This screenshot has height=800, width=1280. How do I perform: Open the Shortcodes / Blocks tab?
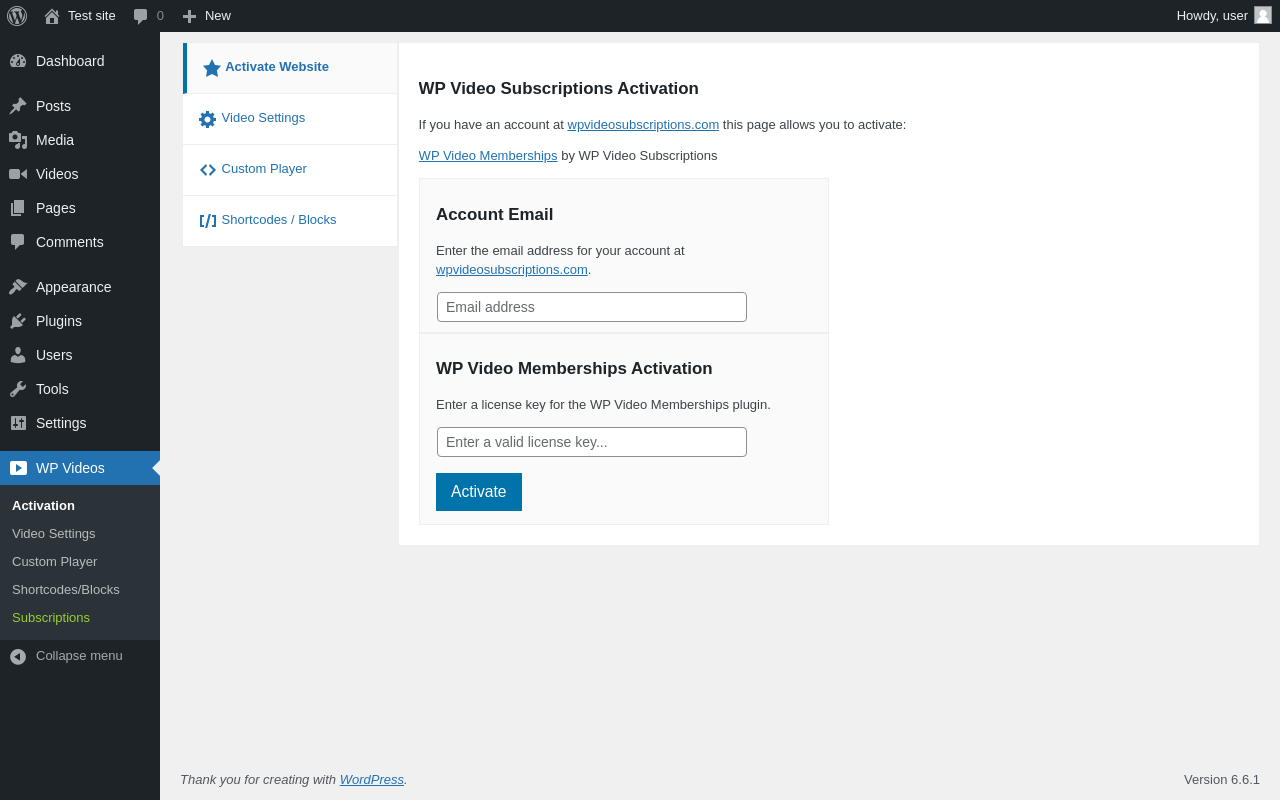point(290,221)
